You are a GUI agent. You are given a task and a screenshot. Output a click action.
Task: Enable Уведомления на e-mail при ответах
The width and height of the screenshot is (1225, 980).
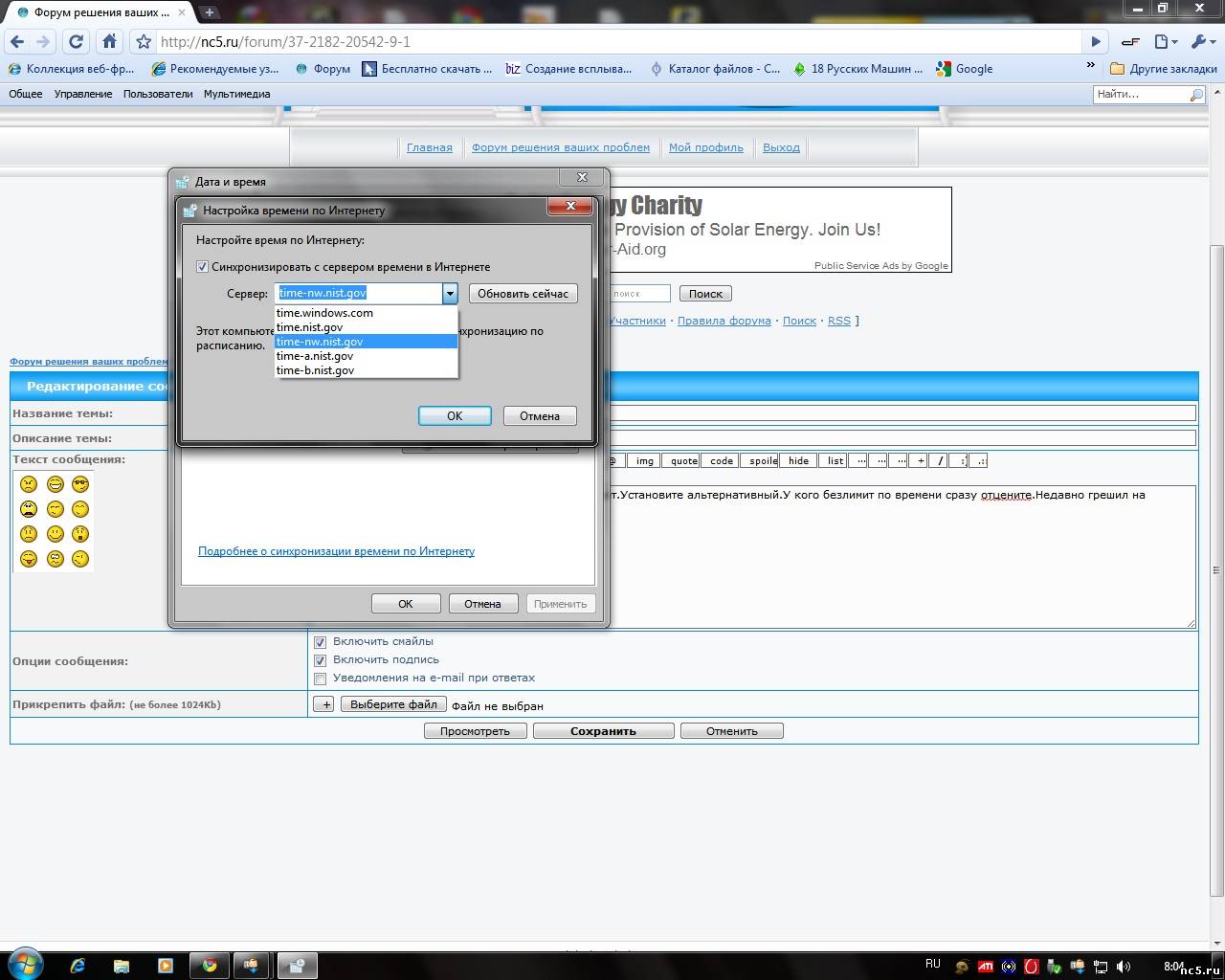pyautogui.click(x=321, y=679)
